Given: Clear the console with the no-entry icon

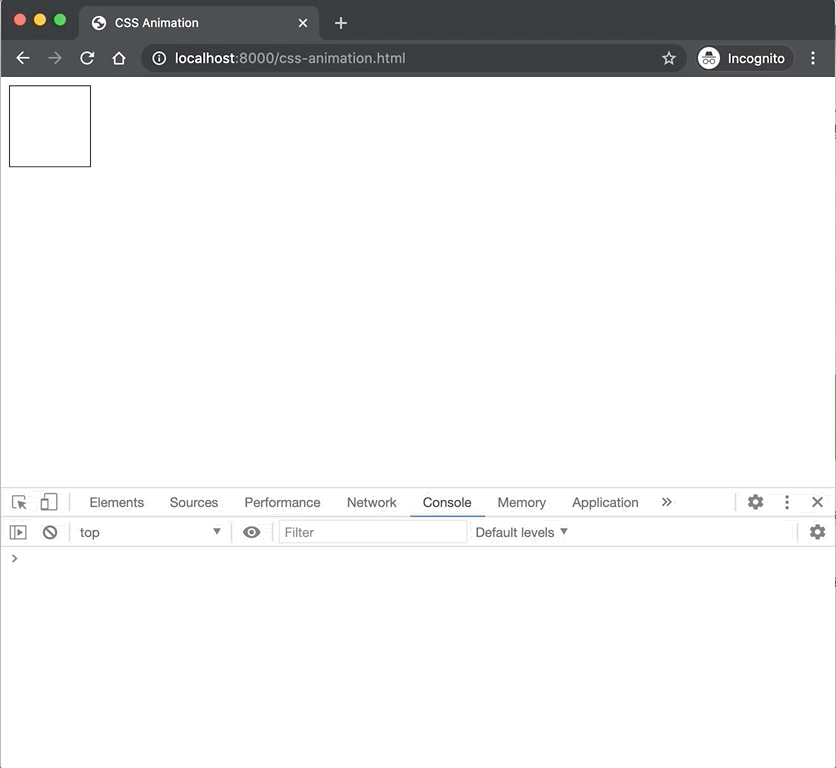Looking at the screenshot, I should (49, 531).
